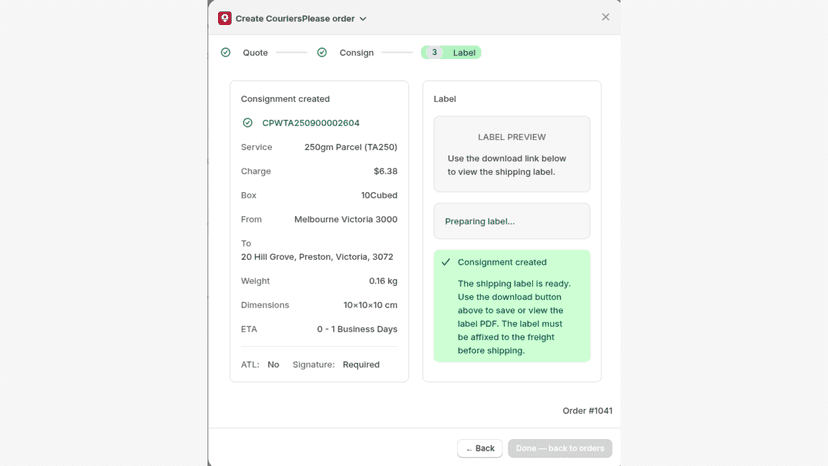Click the weight value '0.16 kg'
This screenshot has height=466, width=828.
point(383,281)
